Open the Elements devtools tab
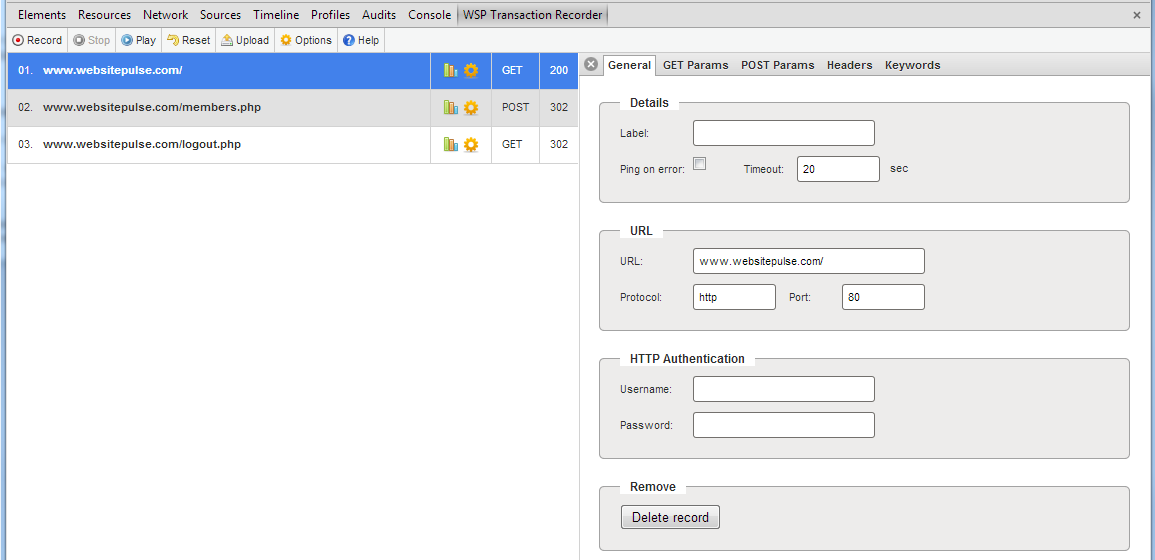The image size is (1155, 560). (x=42, y=15)
